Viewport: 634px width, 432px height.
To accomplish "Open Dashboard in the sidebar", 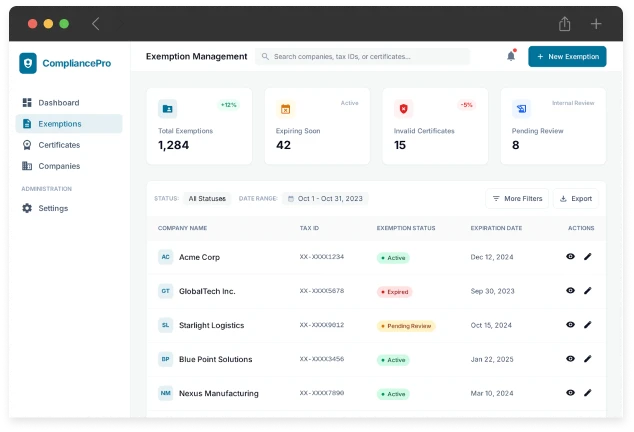I will [x=58, y=103].
